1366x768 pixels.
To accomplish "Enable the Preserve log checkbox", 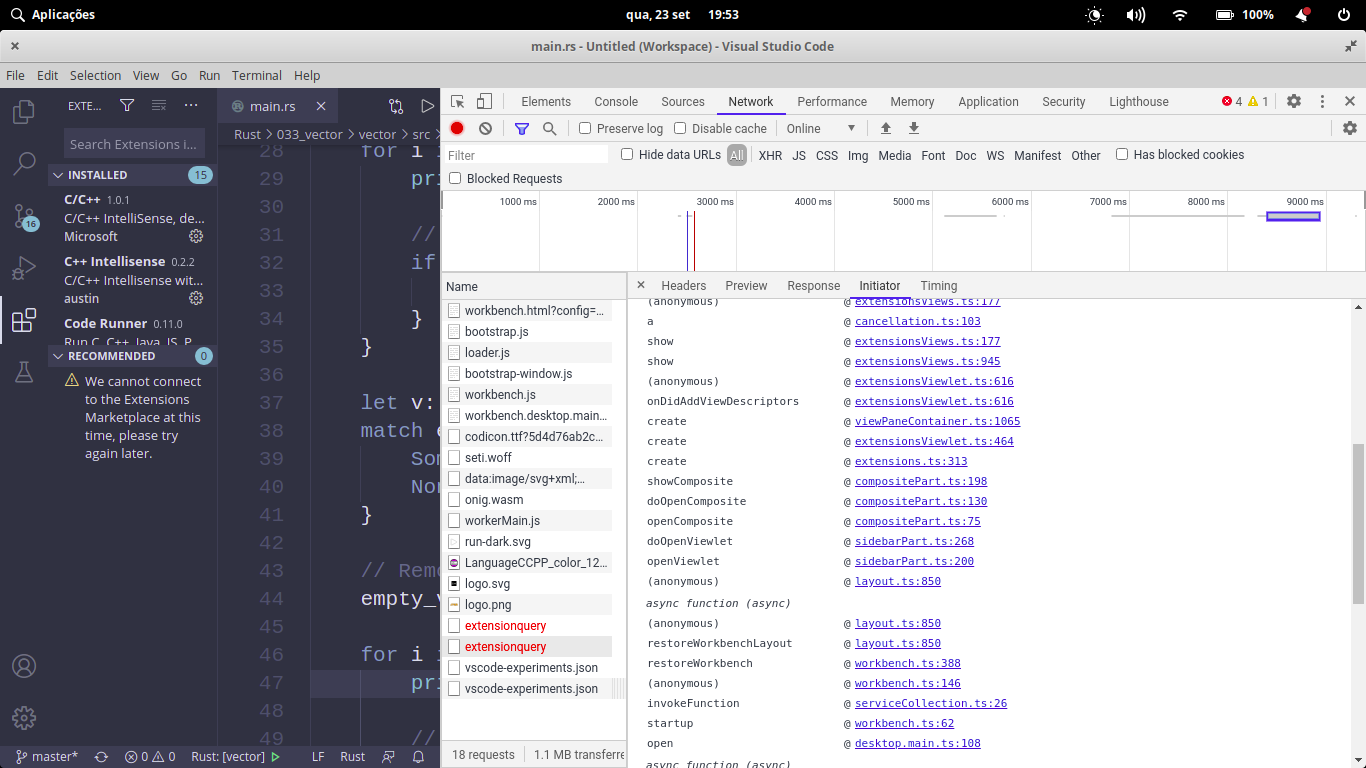I will click(584, 128).
